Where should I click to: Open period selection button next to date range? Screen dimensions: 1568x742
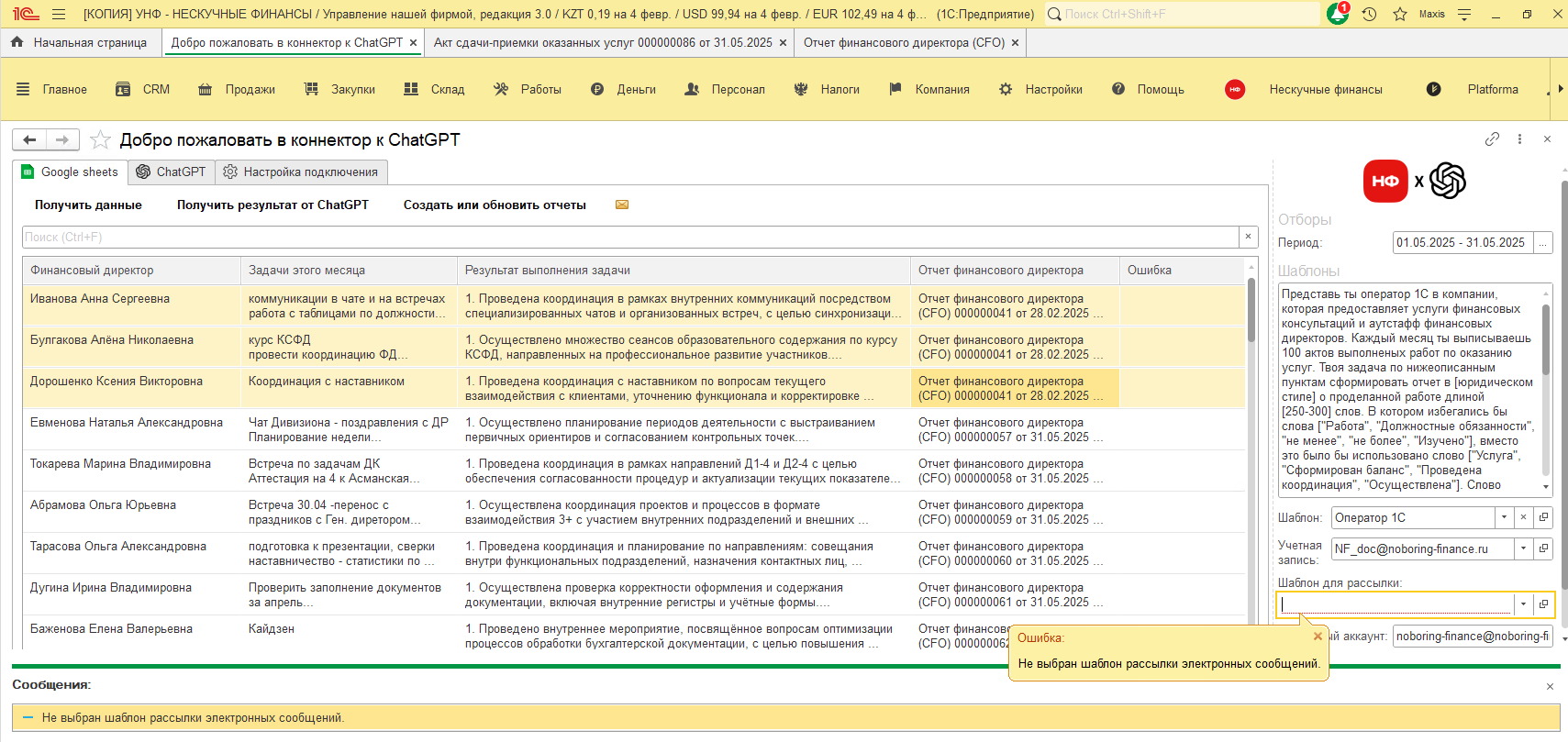pos(1543,242)
